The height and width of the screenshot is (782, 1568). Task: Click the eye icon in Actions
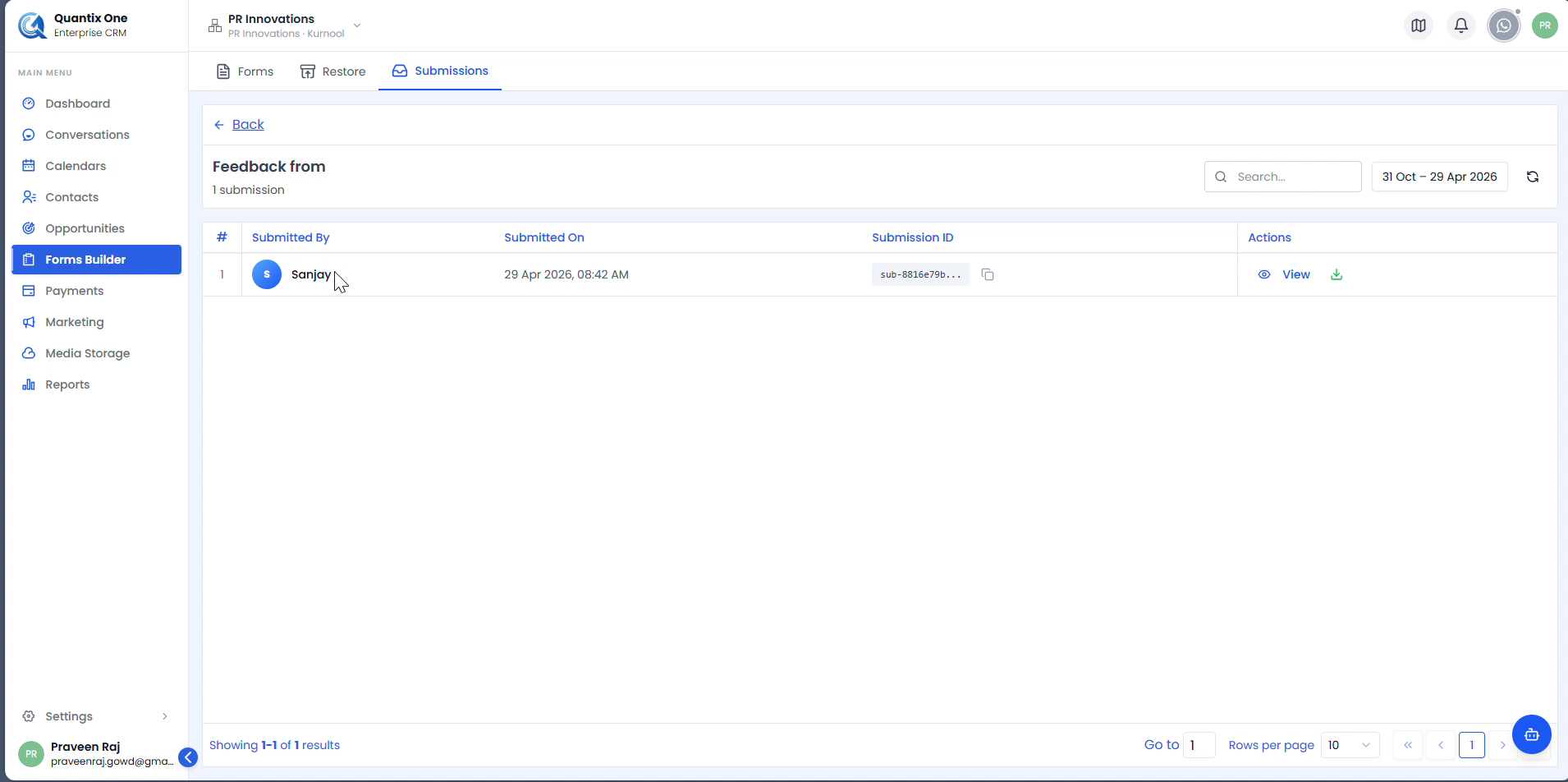tap(1264, 274)
